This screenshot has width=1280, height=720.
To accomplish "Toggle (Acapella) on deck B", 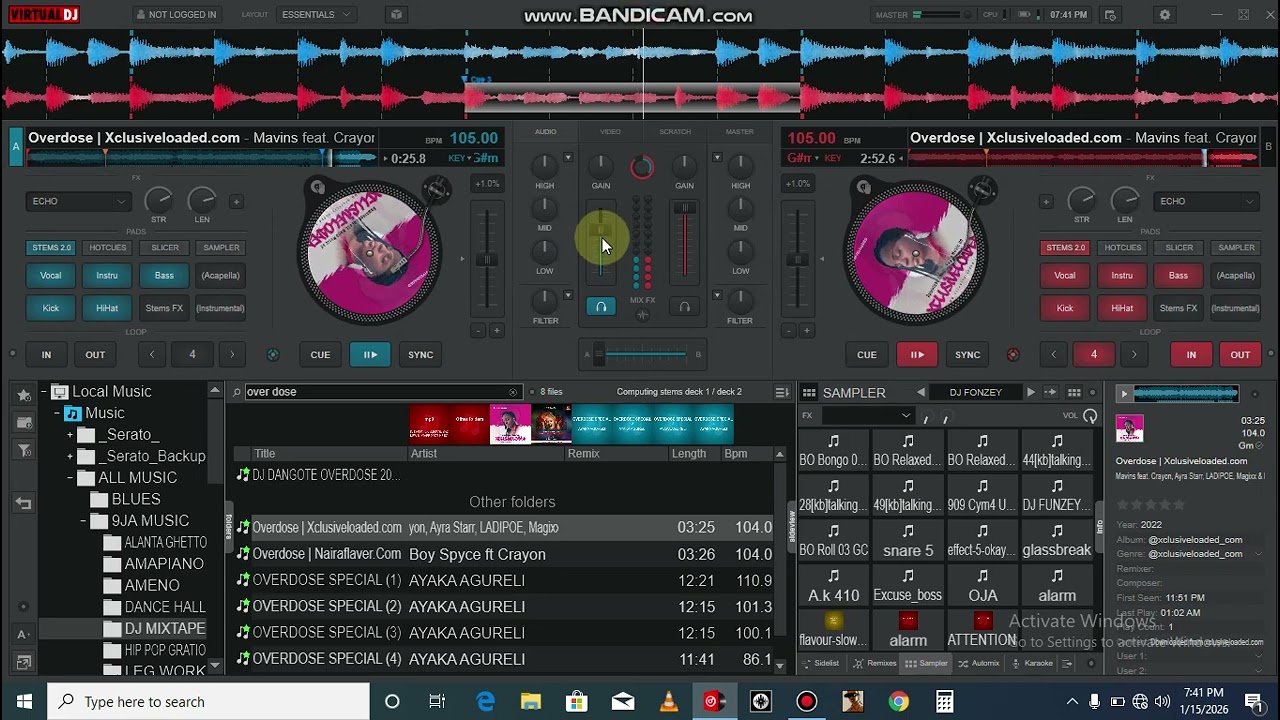I will point(1236,276).
